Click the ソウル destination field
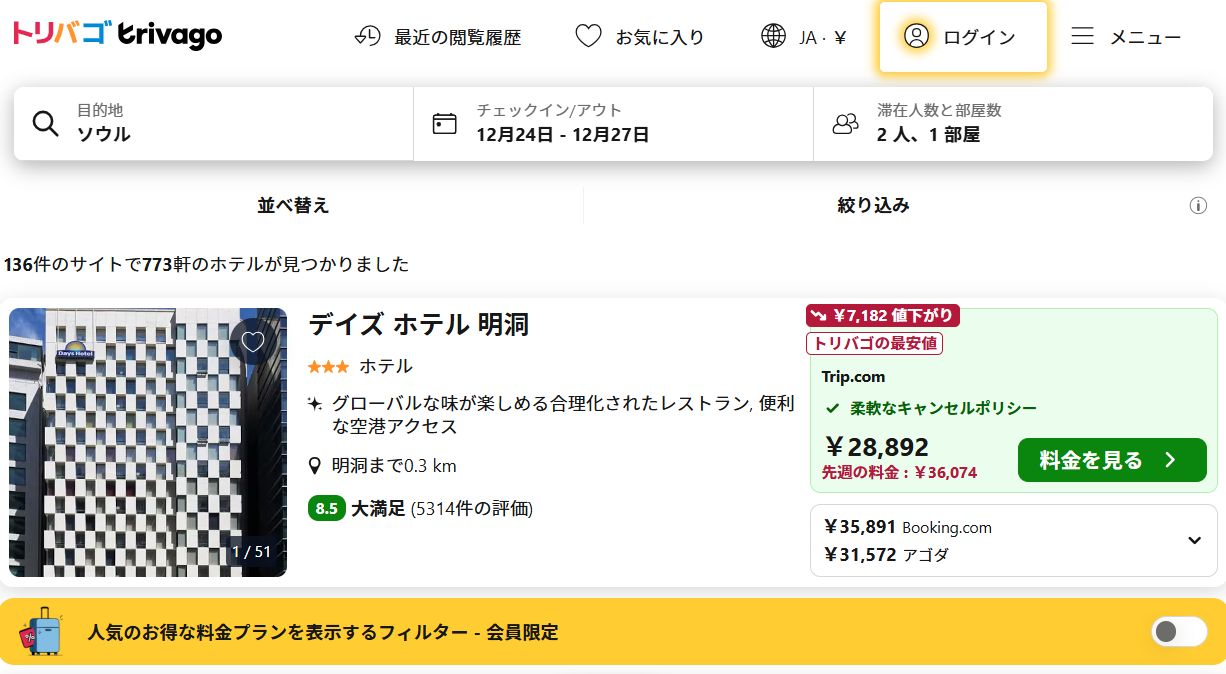This screenshot has width=1226, height=674. click(103, 134)
